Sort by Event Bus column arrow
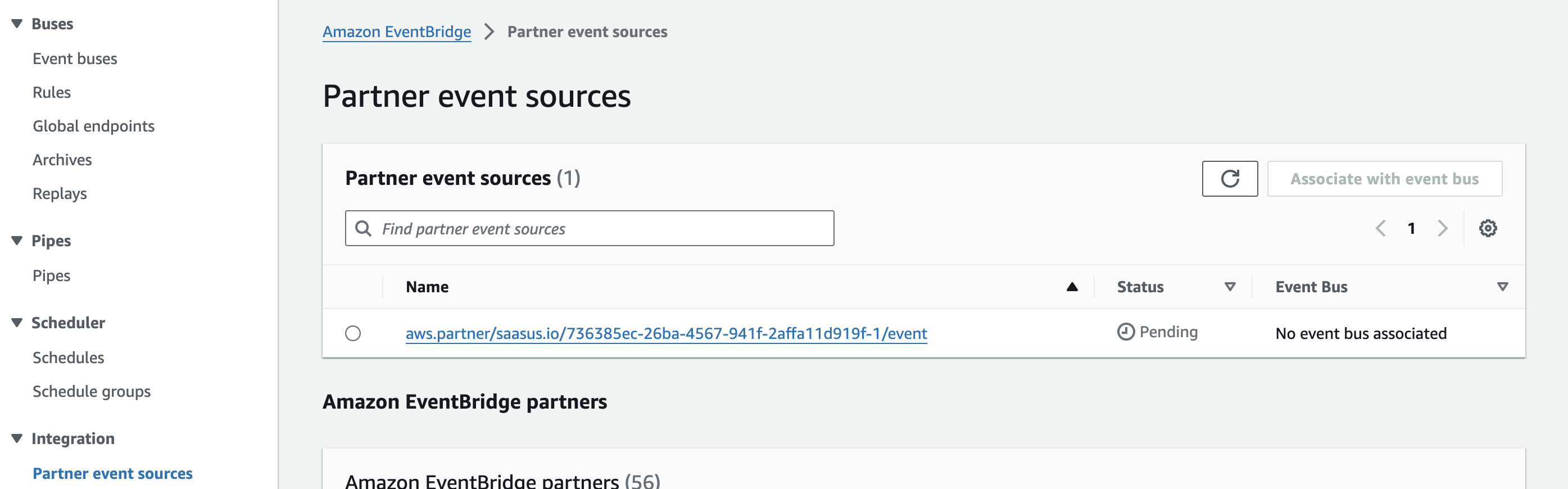This screenshot has width=1568, height=489. [1502, 287]
